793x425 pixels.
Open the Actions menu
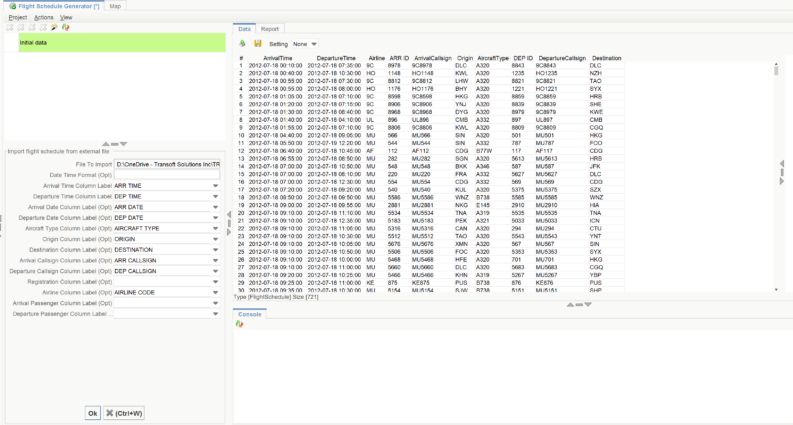pos(43,17)
